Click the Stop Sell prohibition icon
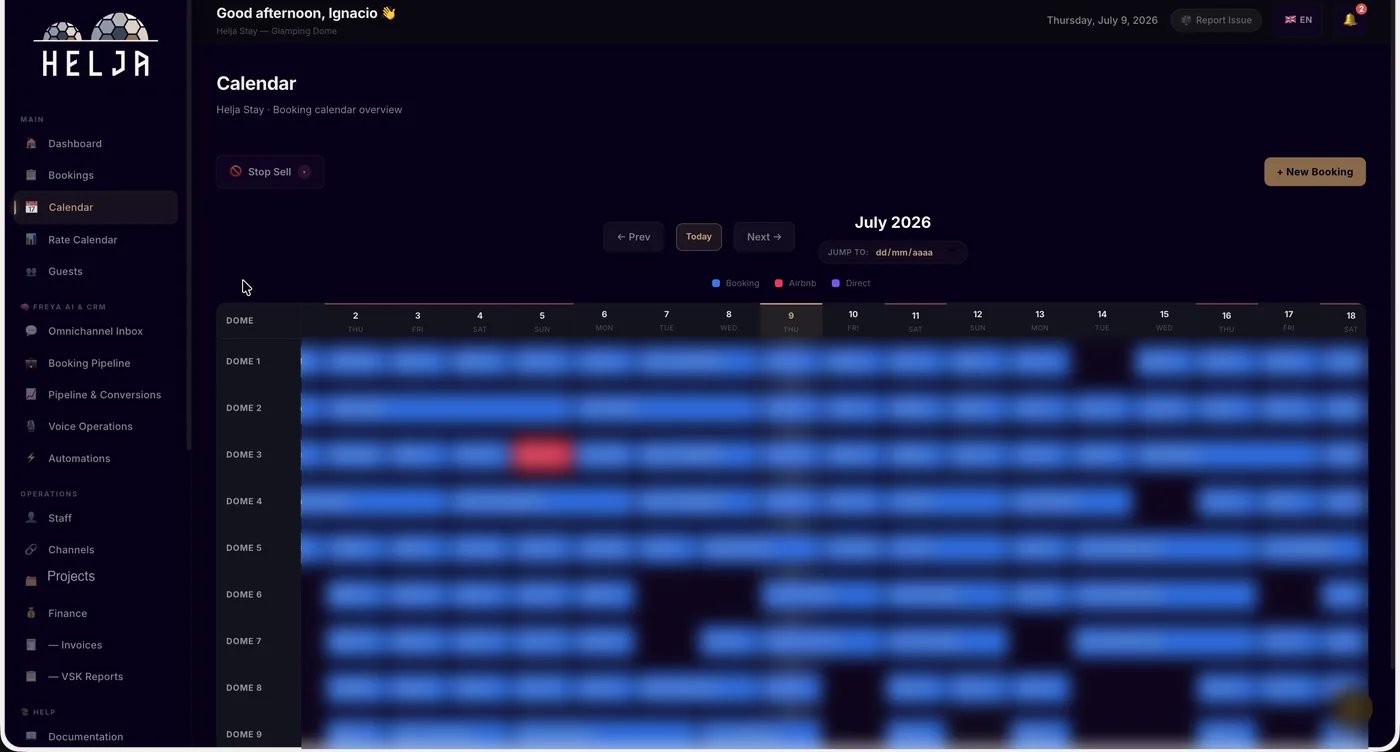Screen dimensions: 1400x752 tap(236, 171)
